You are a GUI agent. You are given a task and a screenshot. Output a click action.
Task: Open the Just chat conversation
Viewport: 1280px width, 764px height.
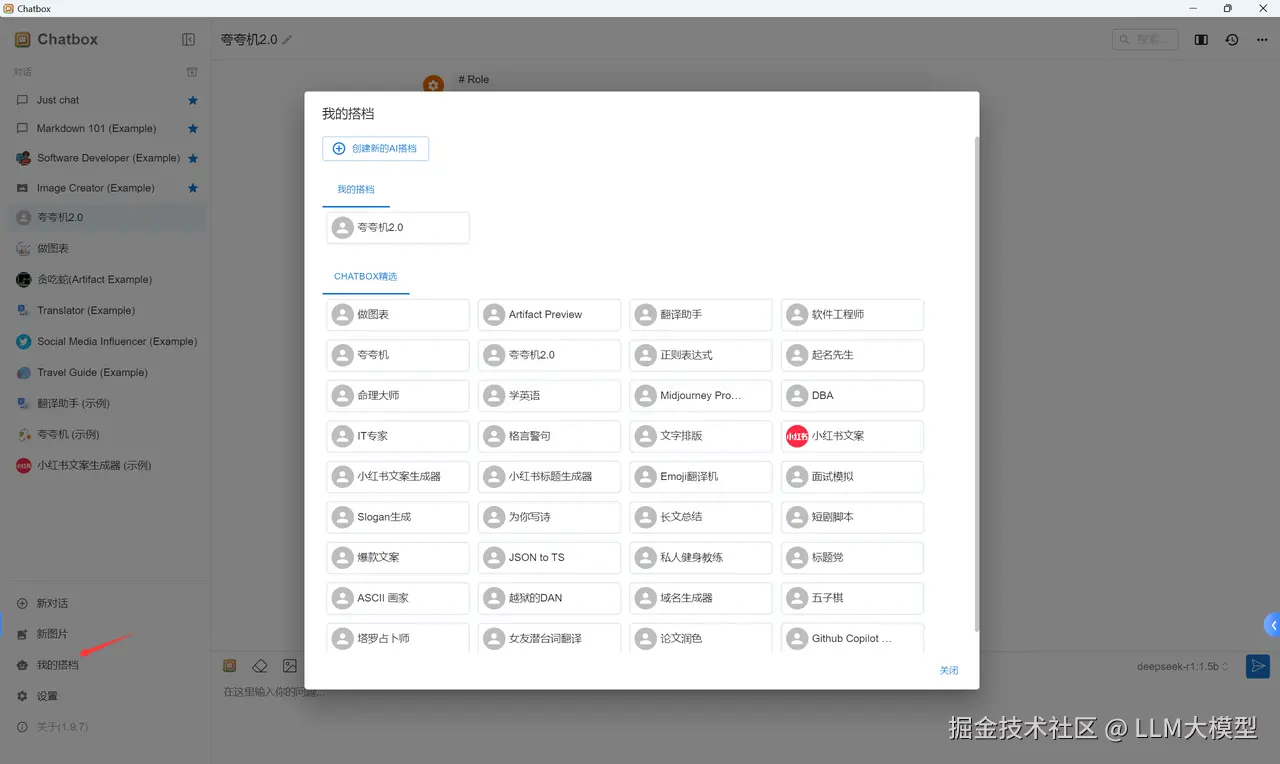[x=106, y=100]
